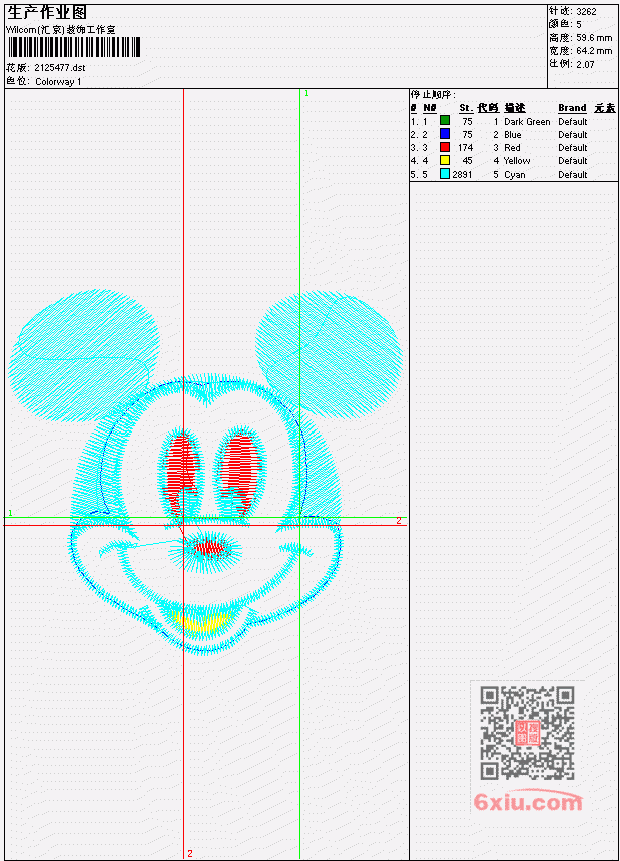Click the color count '颜色: 5'
This screenshot has height=861, width=620.
565,24
